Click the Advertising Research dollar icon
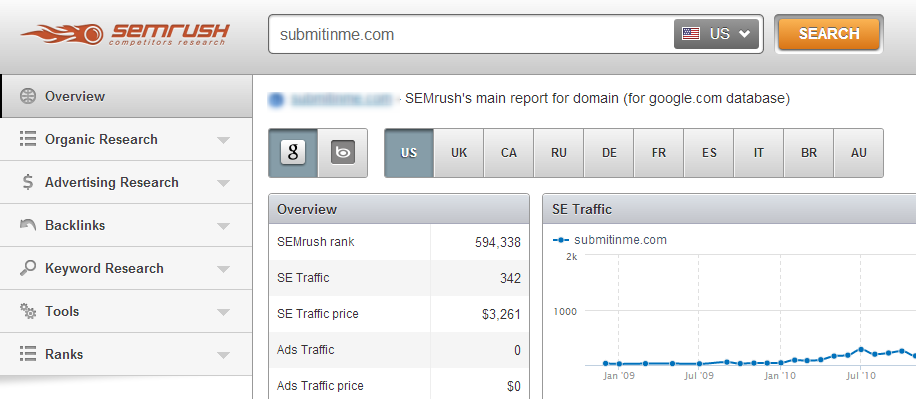The width and height of the screenshot is (916, 399). tap(27, 182)
